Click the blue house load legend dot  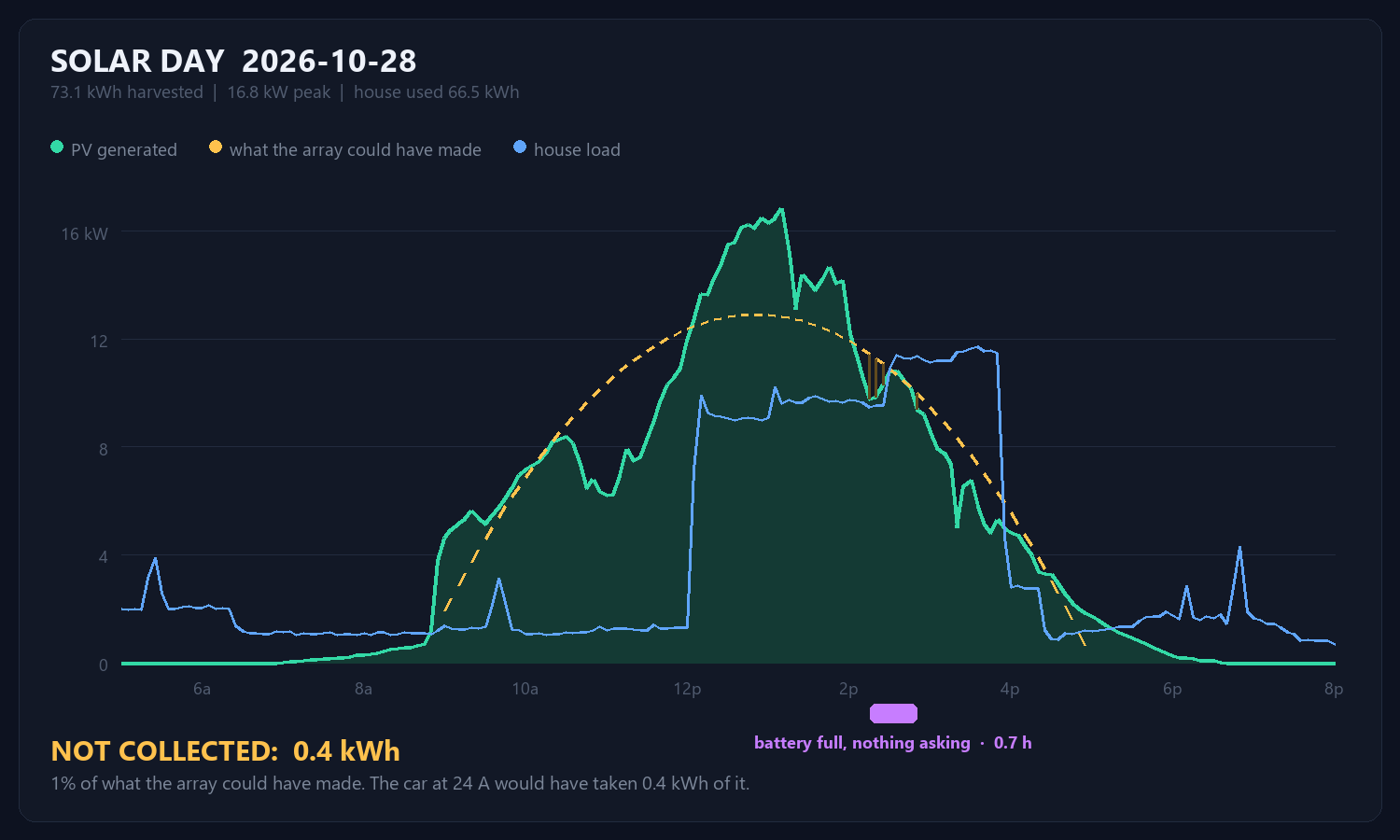pyautogui.click(x=520, y=147)
